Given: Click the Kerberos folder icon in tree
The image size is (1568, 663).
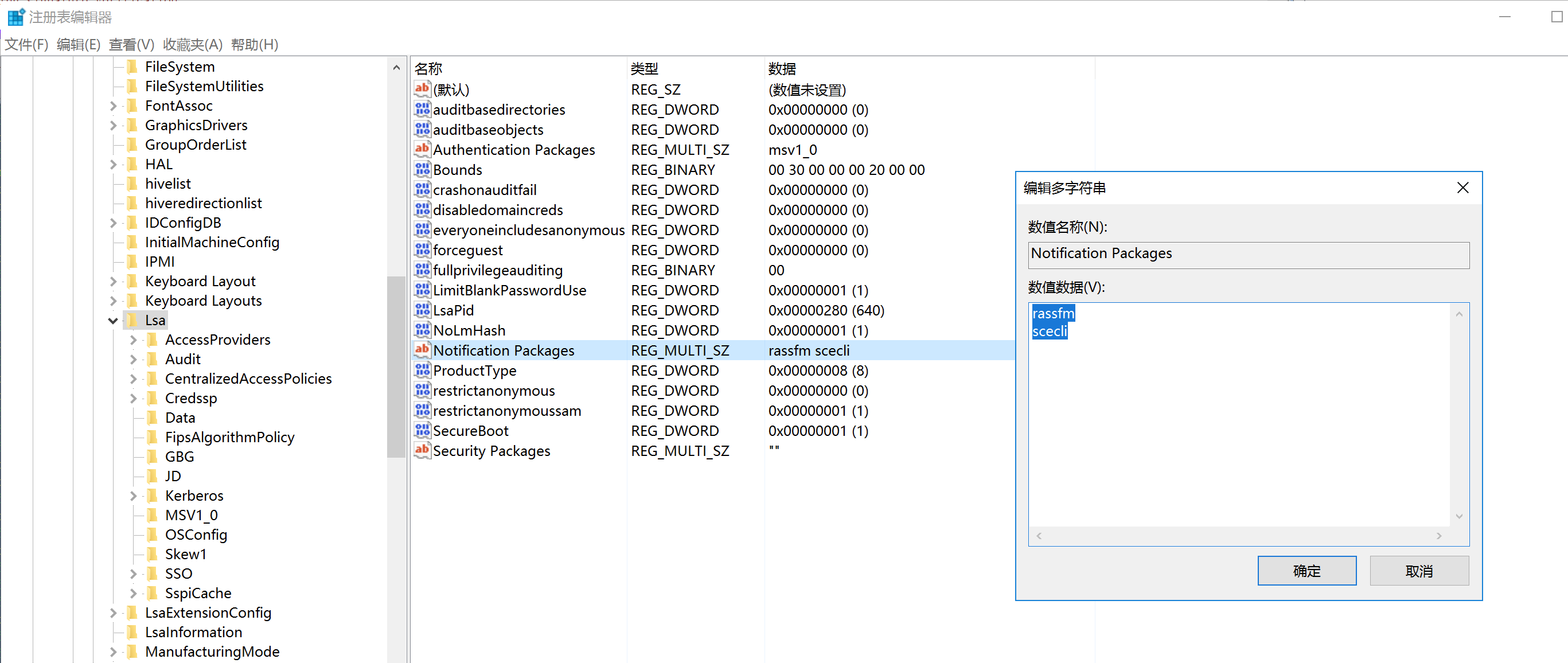Looking at the screenshot, I should pyautogui.click(x=153, y=496).
